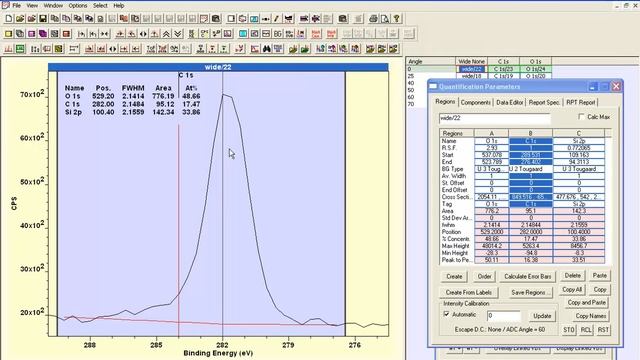Switch to the Components tab
Image resolution: width=640 pixels, height=360 pixels.
[476, 102]
